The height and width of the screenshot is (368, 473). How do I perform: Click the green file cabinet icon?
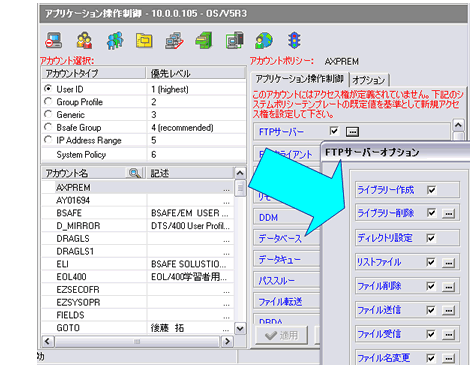coord(204,40)
